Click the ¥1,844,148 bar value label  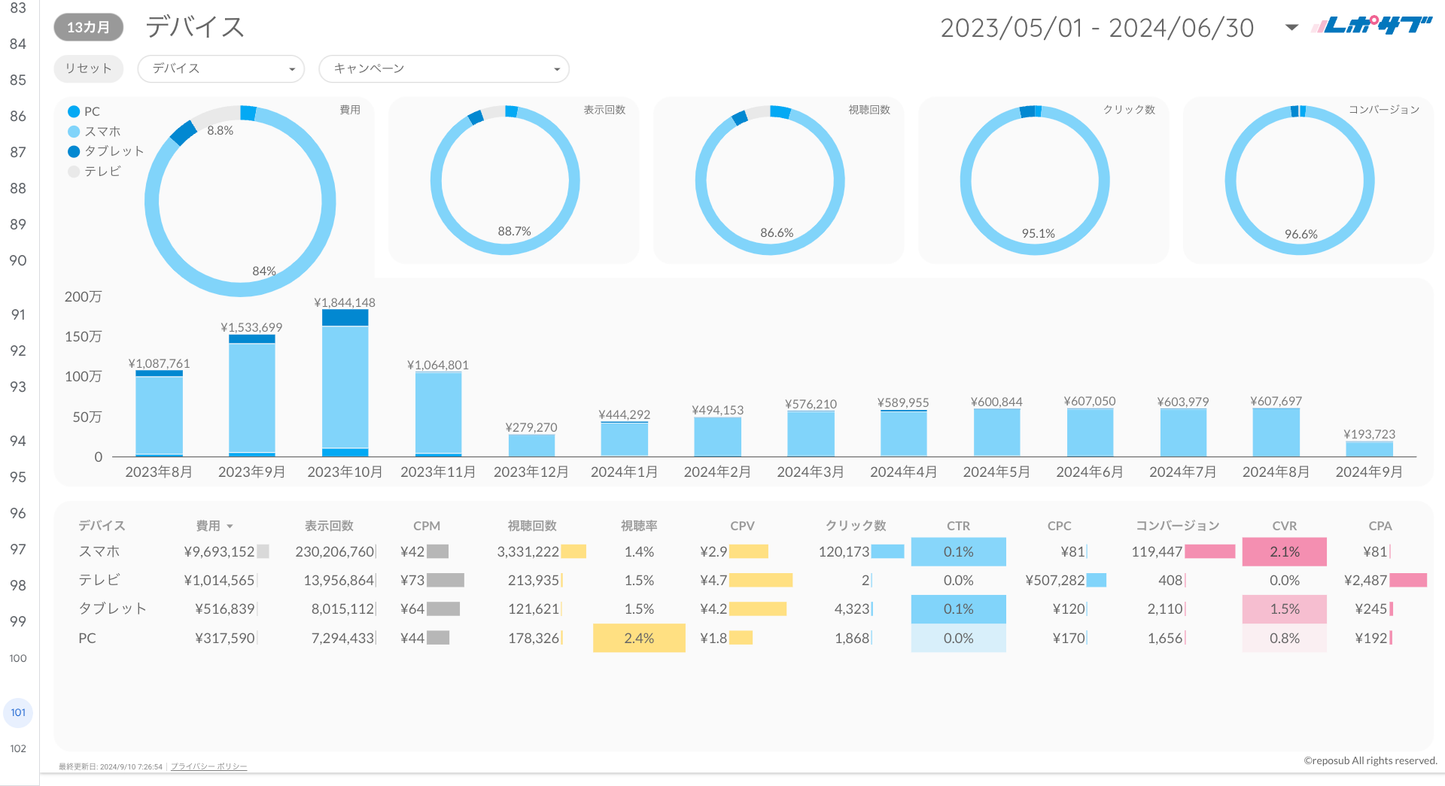click(345, 302)
